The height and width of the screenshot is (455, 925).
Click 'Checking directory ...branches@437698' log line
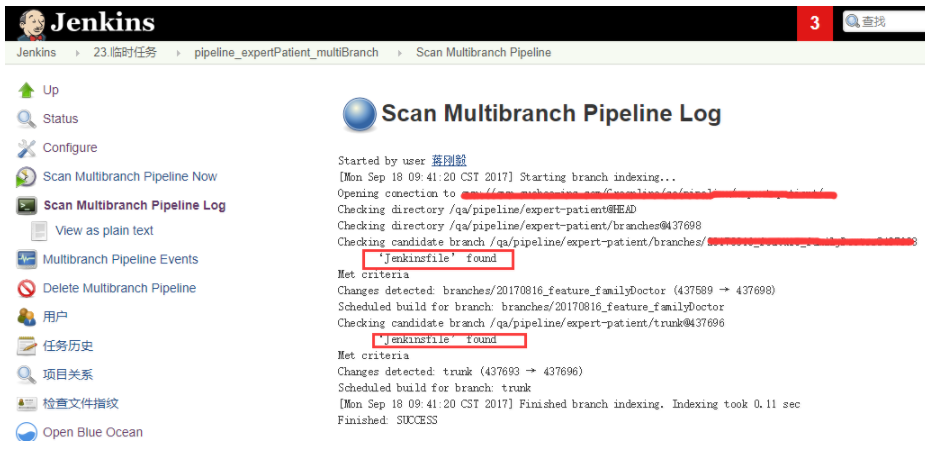(519, 225)
